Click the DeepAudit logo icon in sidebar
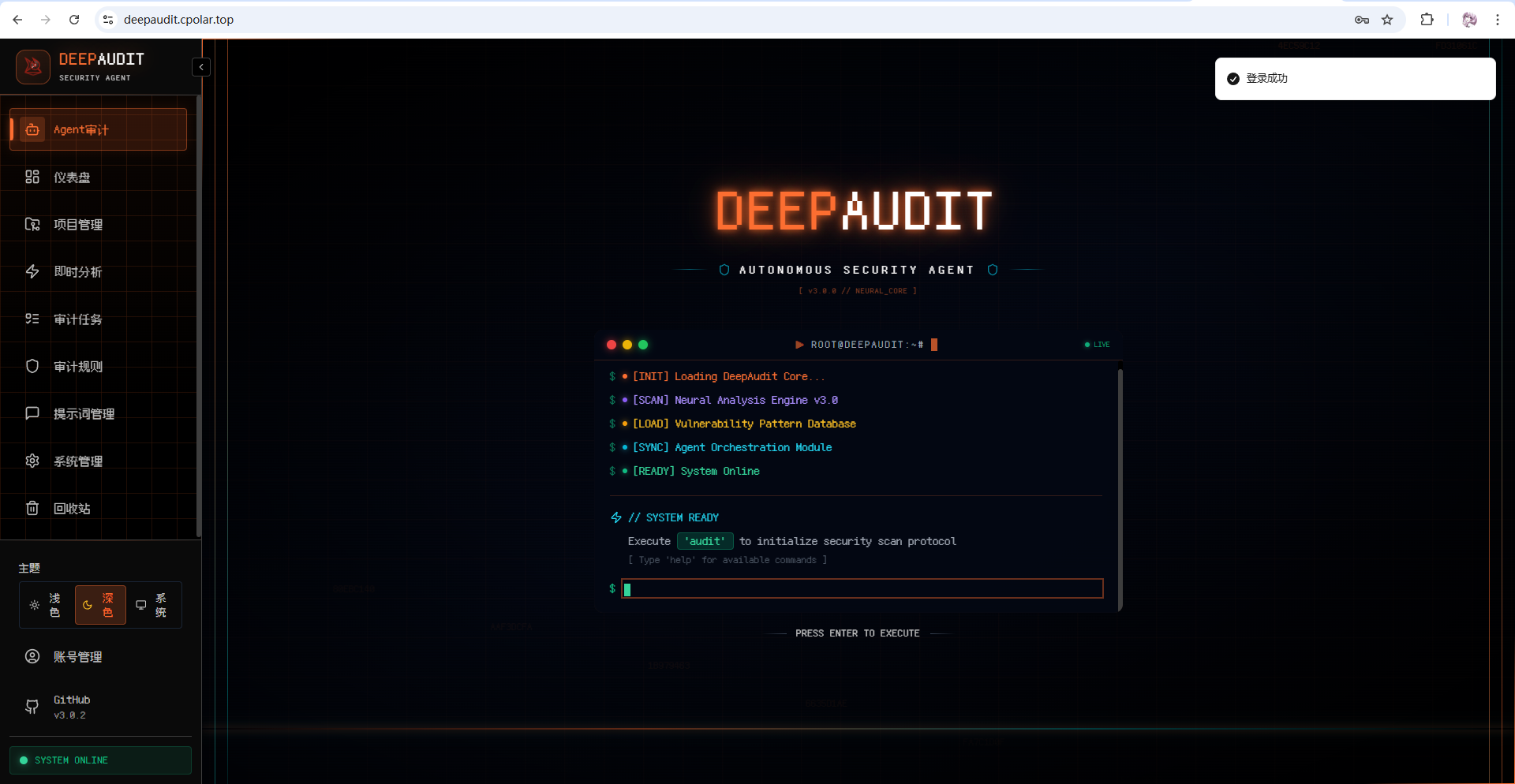 (33, 67)
